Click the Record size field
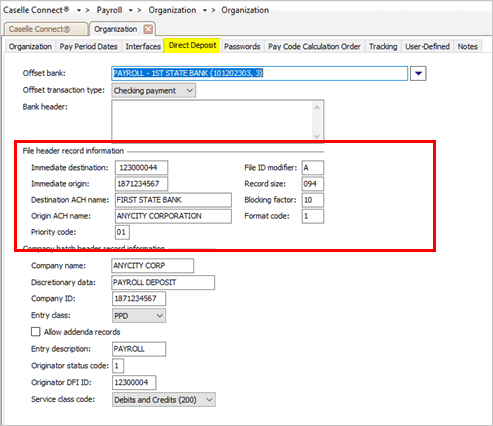 pos(313,184)
